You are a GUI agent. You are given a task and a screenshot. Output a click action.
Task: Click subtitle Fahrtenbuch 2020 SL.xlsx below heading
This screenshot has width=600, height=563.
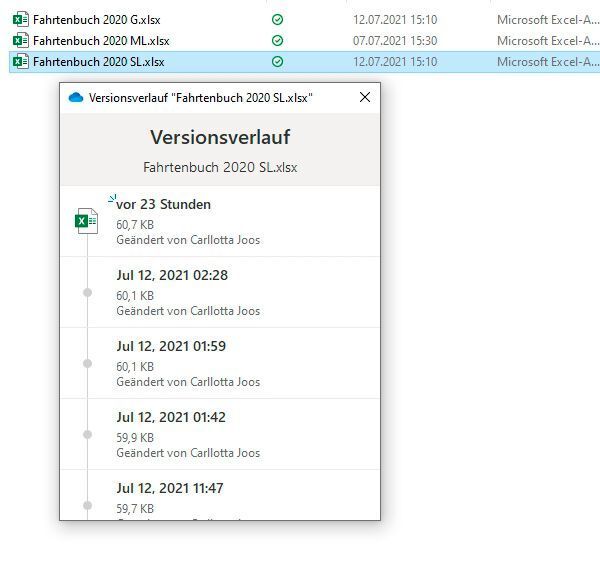pyautogui.click(x=220, y=167)
